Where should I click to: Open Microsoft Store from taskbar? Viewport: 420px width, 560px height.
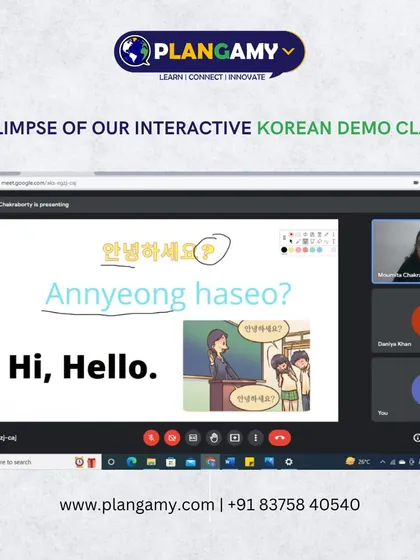click(x=171, y=462)
